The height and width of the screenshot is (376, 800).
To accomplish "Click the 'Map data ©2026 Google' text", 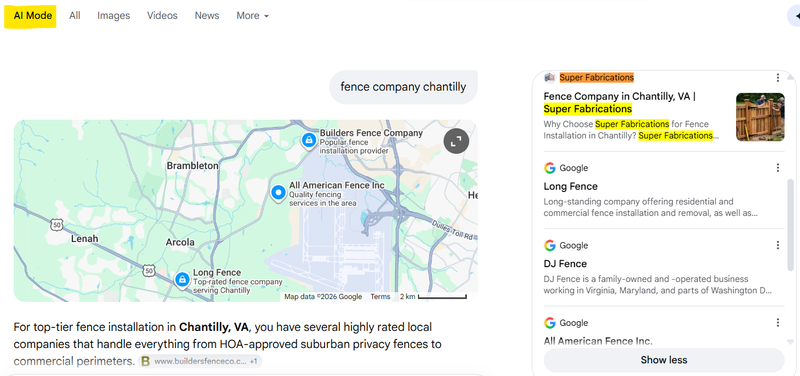I will tap(323, 297).
